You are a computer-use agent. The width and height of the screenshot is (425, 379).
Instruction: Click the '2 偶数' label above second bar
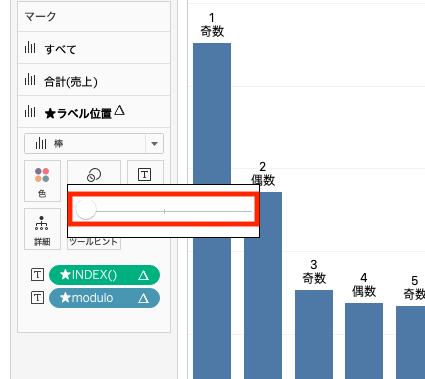click(x=263, y=174)
